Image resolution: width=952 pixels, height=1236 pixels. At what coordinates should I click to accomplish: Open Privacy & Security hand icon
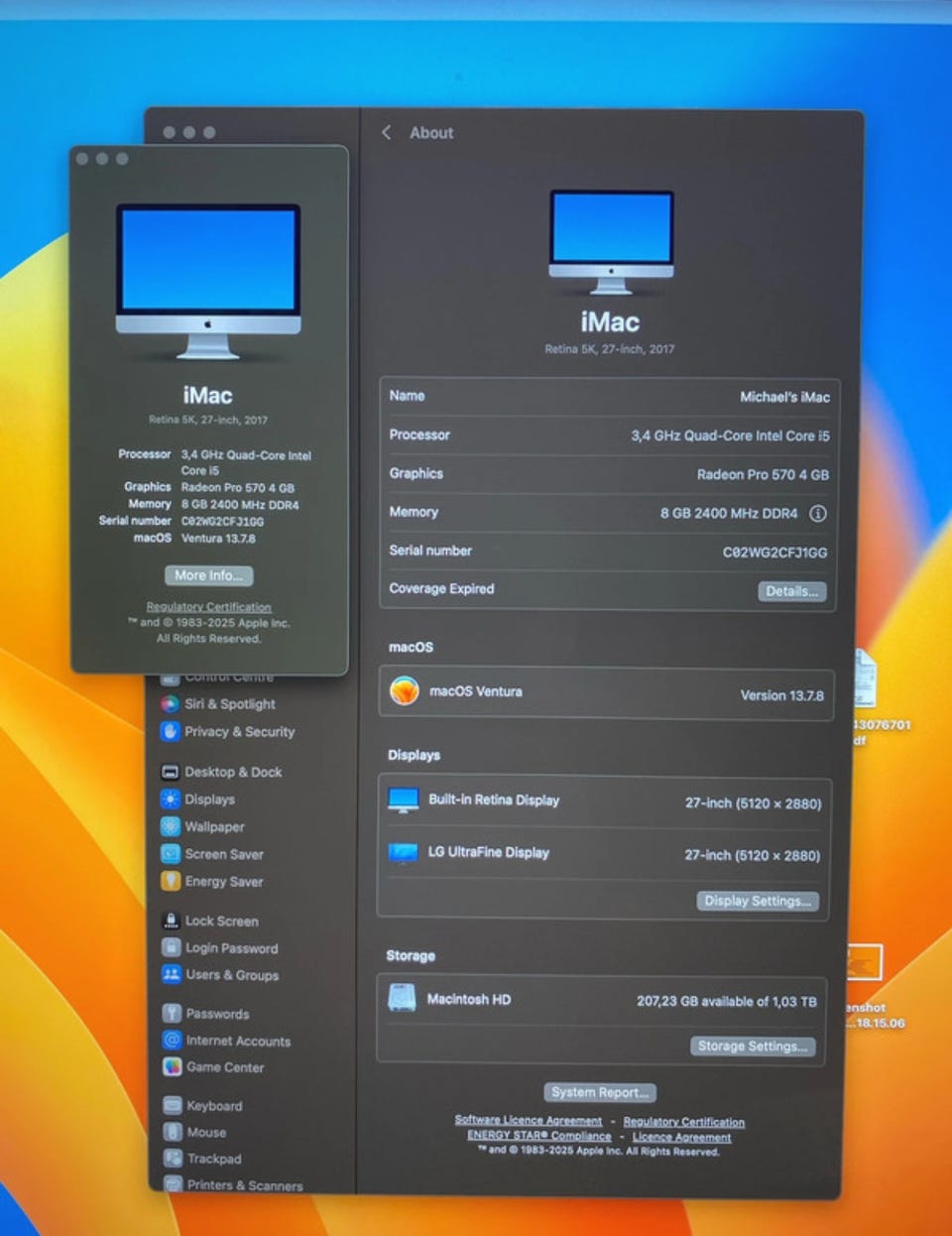pos(170,732)
